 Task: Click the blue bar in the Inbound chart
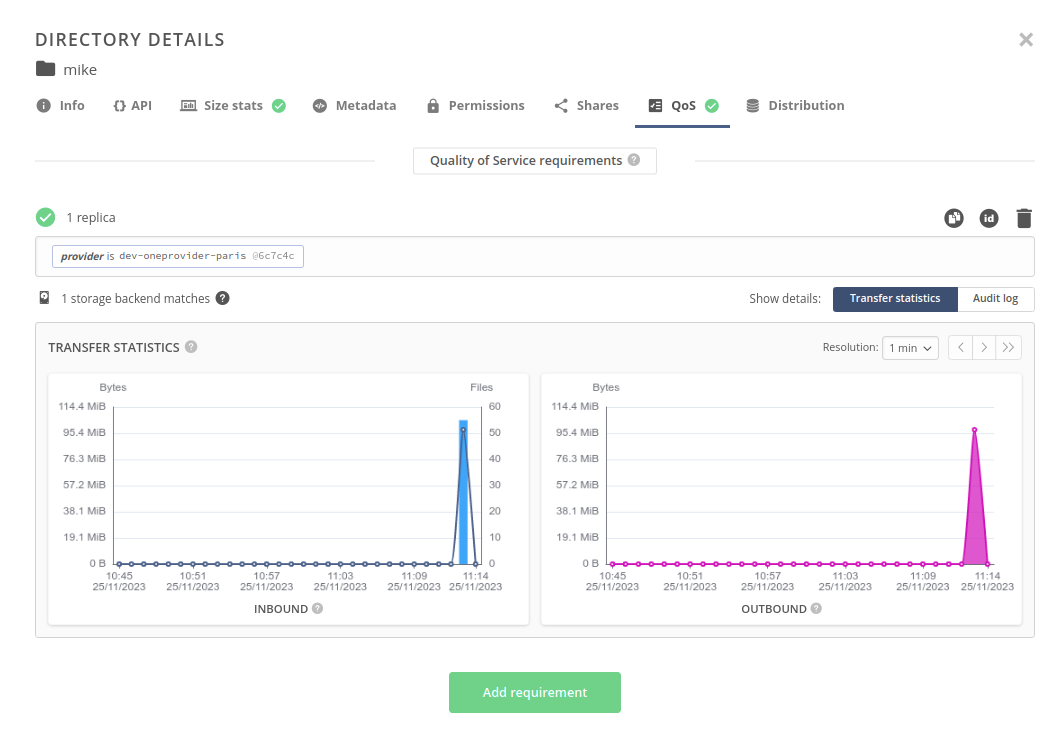pos(463,493)
